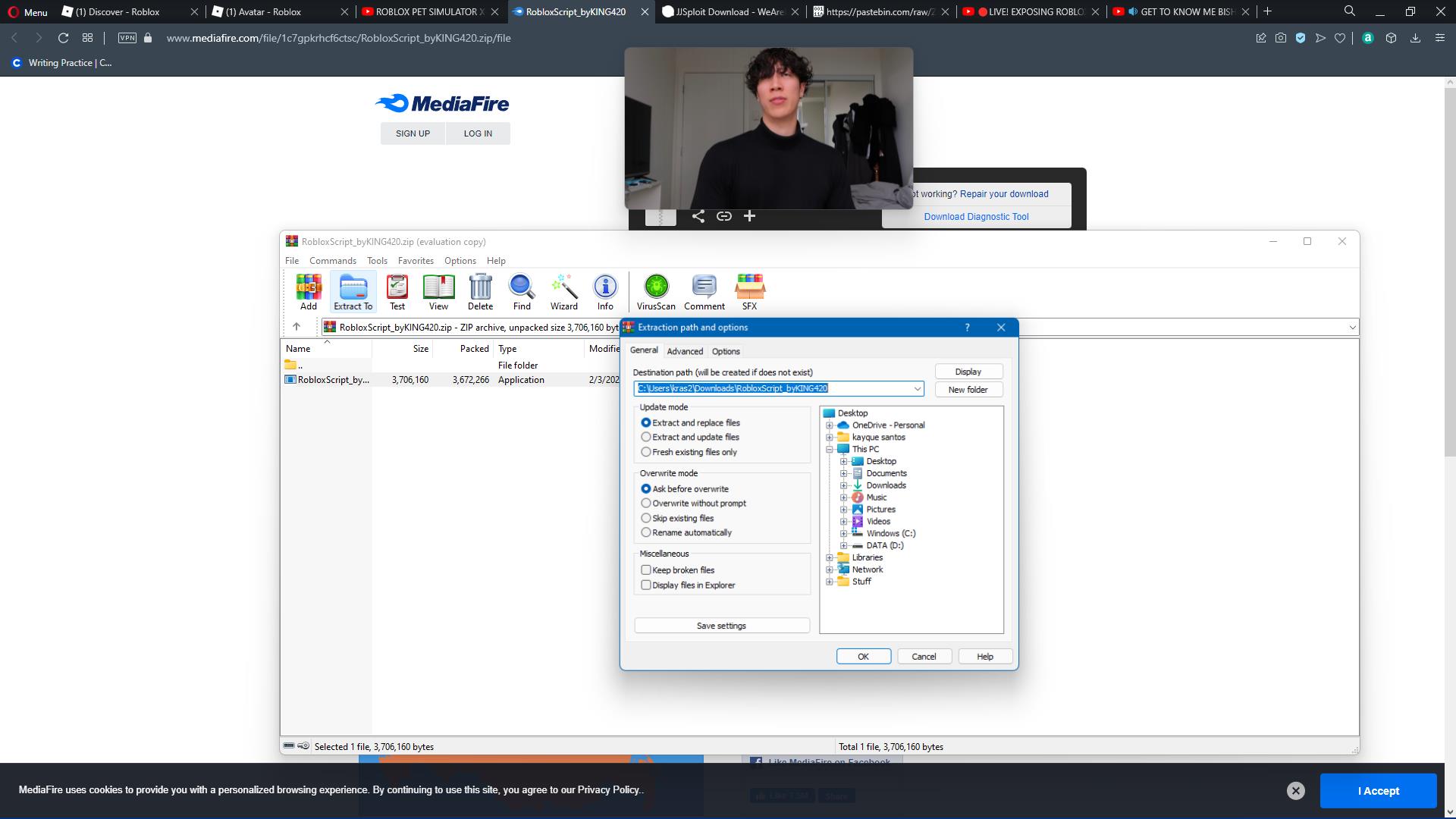Check Display files in Explorer

coord(646,585)
